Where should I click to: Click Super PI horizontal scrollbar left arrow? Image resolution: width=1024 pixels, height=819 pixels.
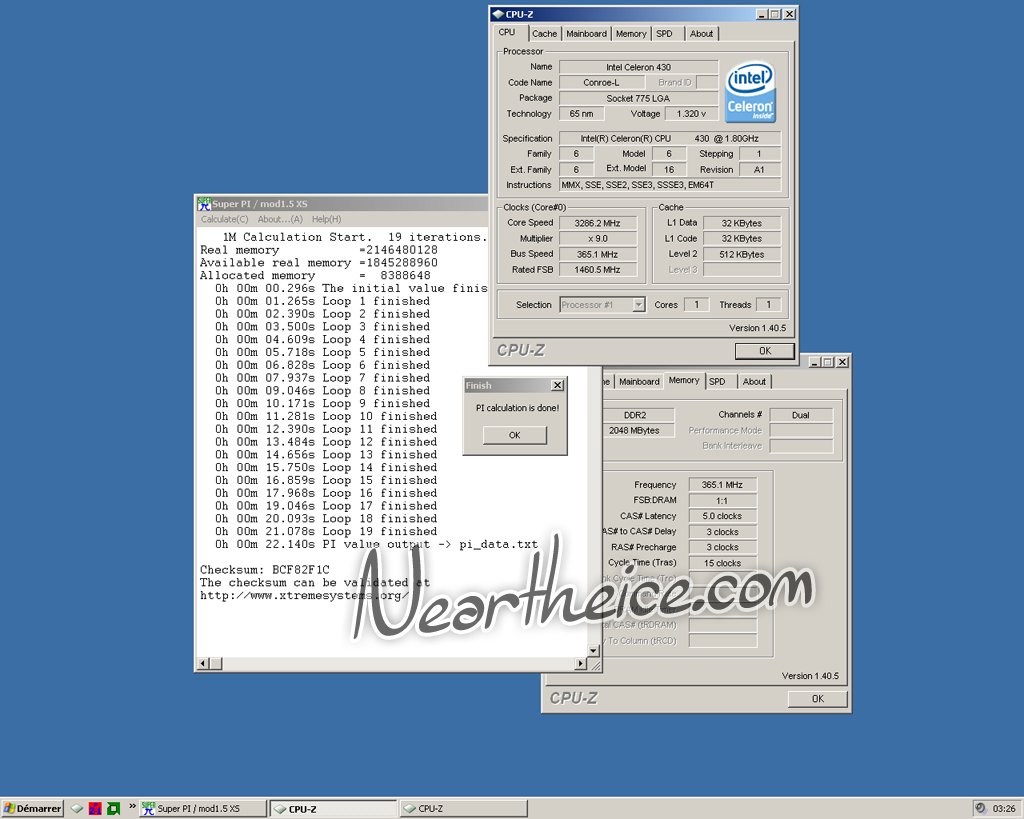(x=203, y=664)
